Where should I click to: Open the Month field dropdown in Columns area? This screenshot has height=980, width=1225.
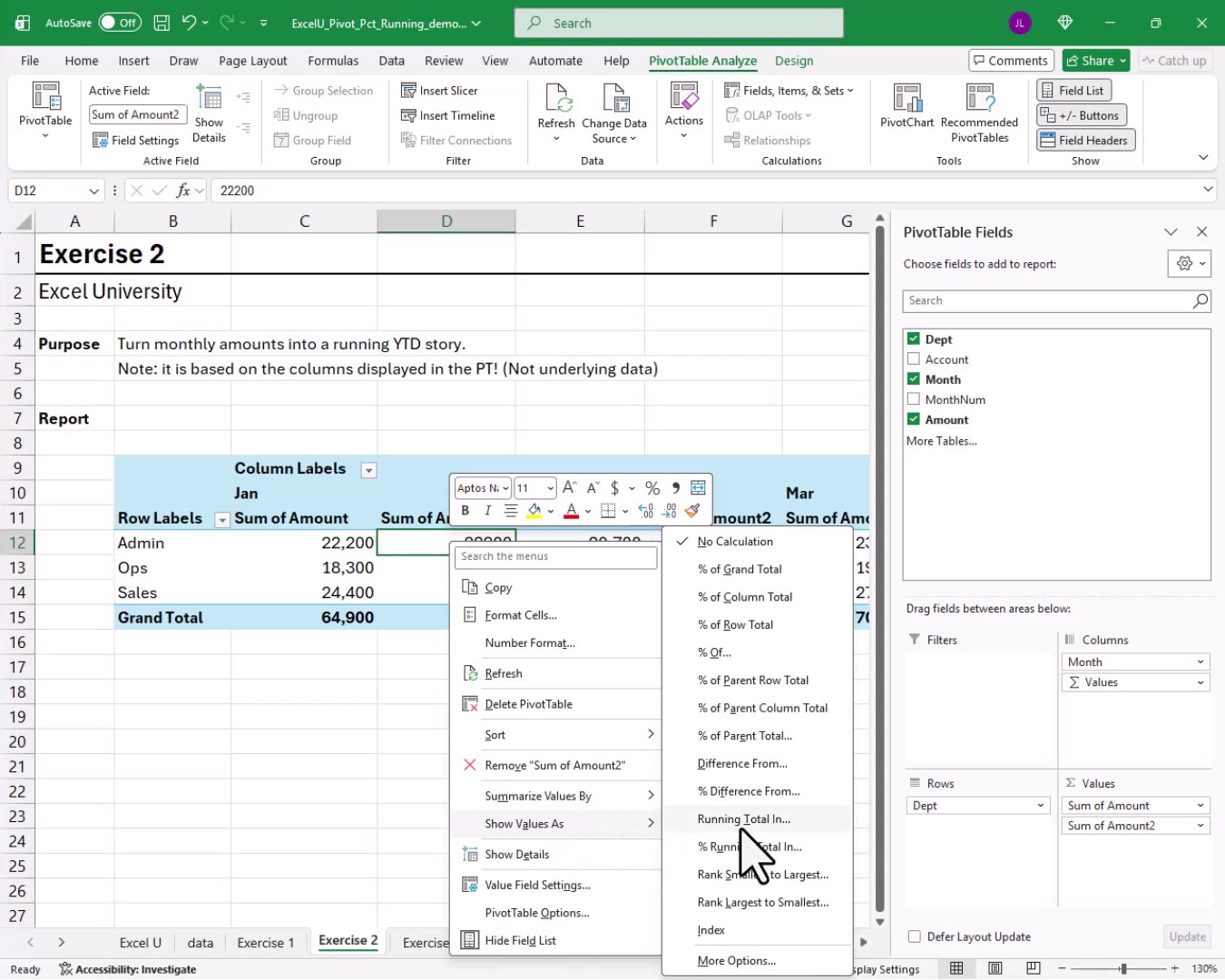1200,661
